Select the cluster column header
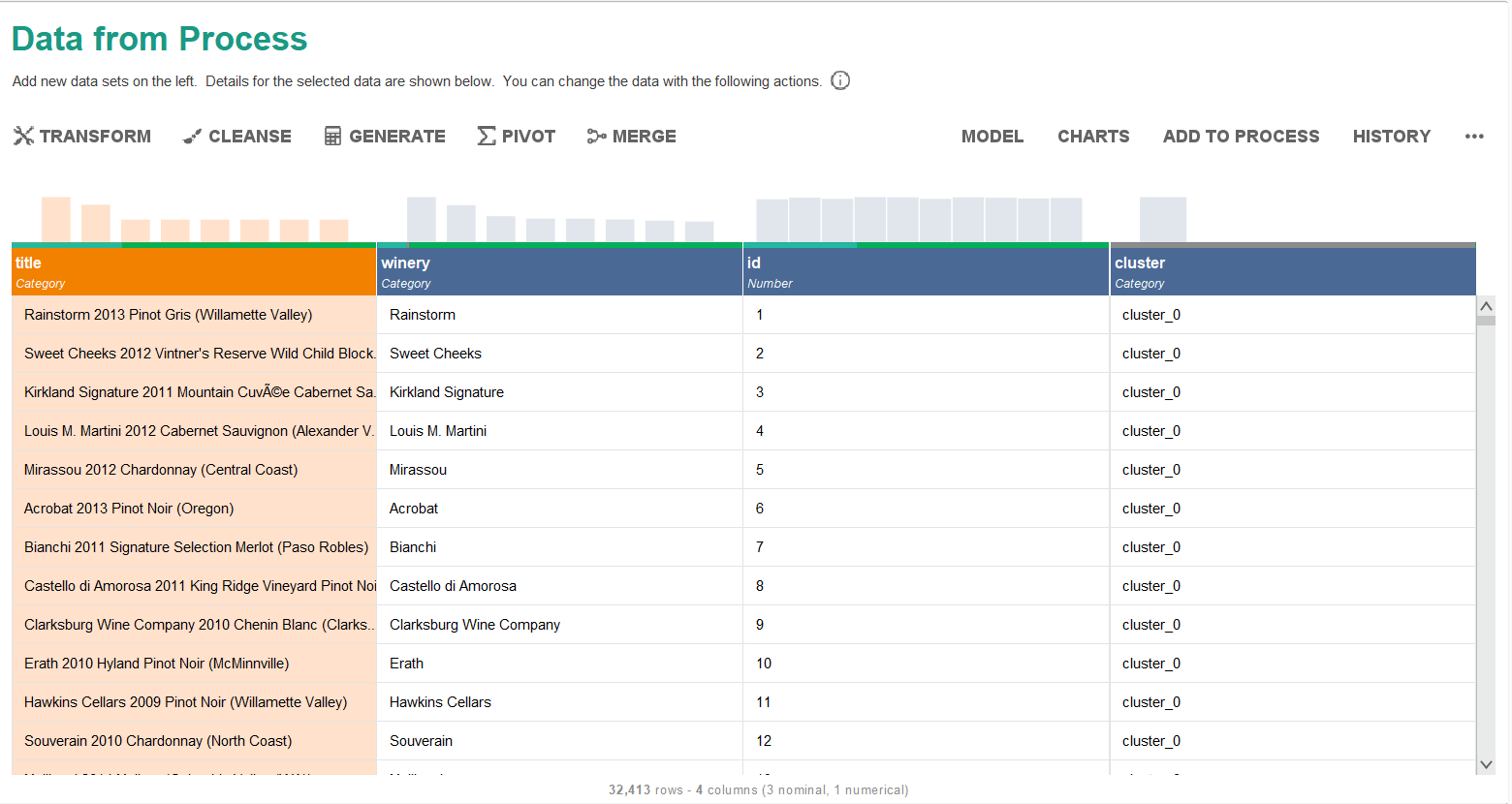 1293,271
